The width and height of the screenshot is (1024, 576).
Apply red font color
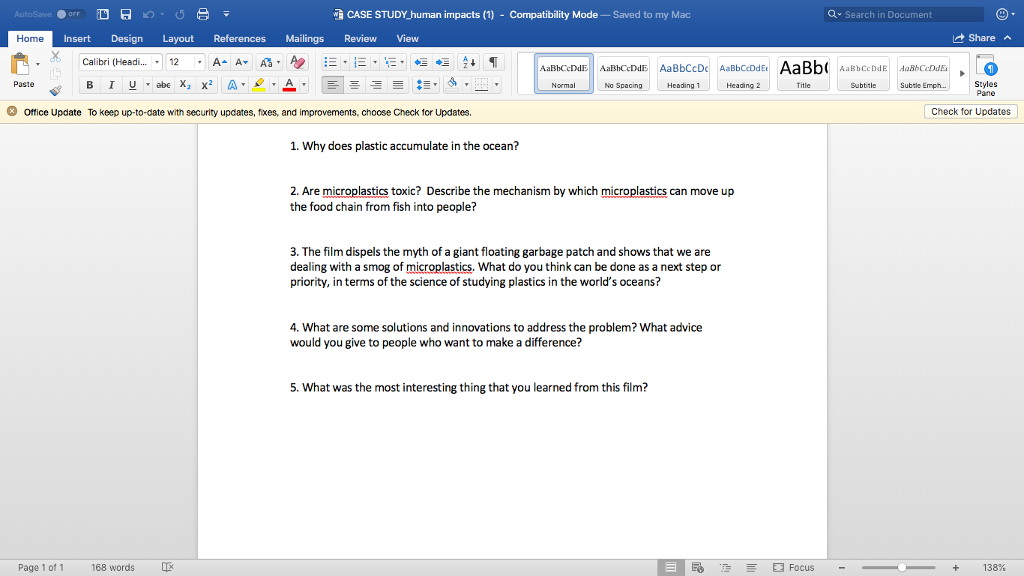289,85
